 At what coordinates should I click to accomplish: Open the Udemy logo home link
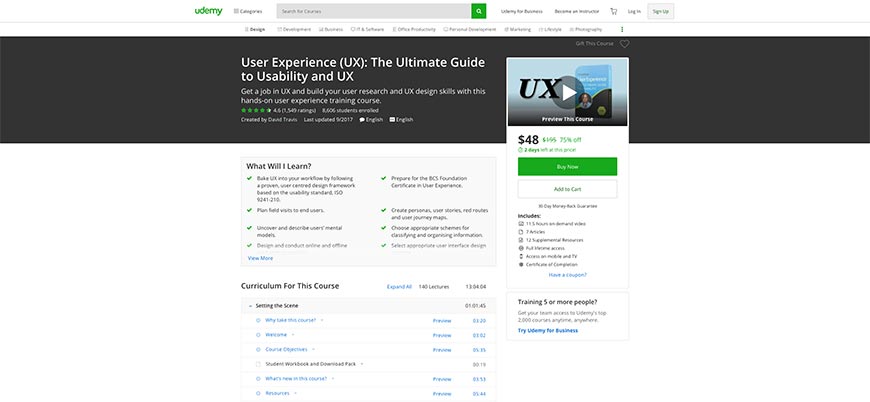click(209, 11)
